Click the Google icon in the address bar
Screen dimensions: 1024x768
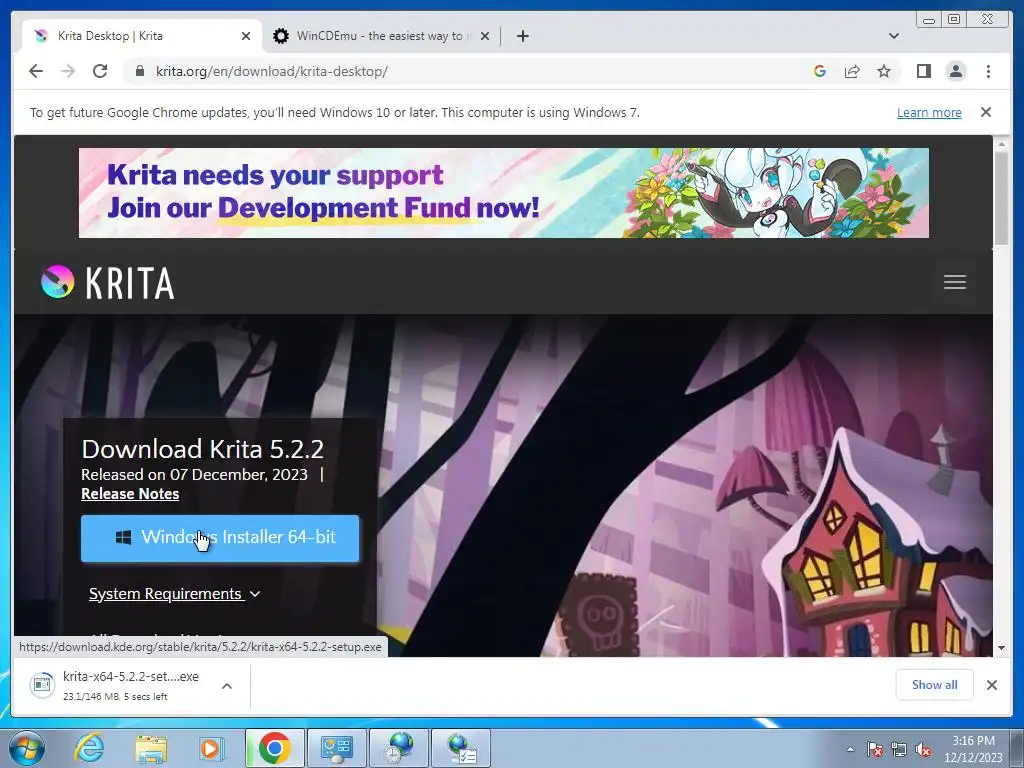coord(820,71)
